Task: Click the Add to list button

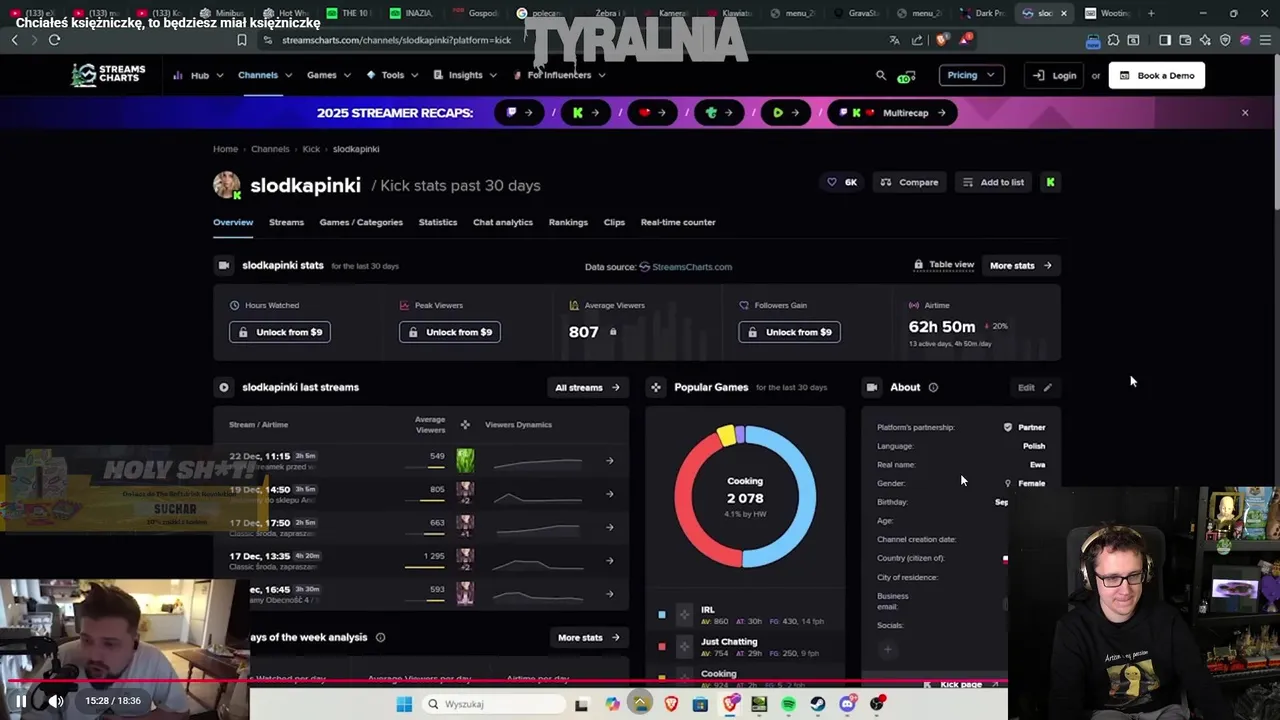Action: (x=993, y=182)
